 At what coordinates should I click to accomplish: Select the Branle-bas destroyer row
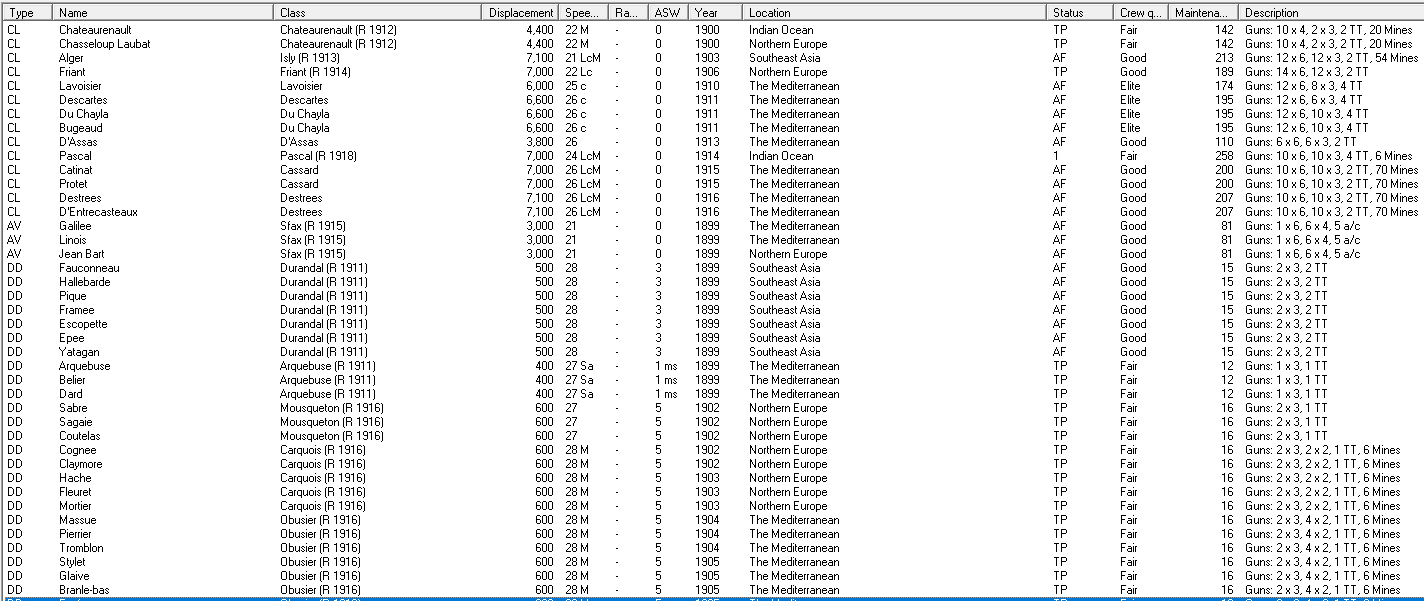click(x=84, y=590)
